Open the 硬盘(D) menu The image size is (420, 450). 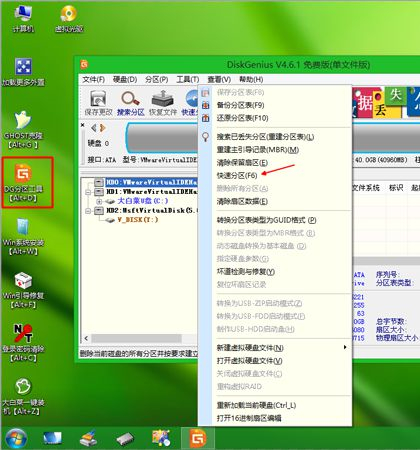(125, 80)
